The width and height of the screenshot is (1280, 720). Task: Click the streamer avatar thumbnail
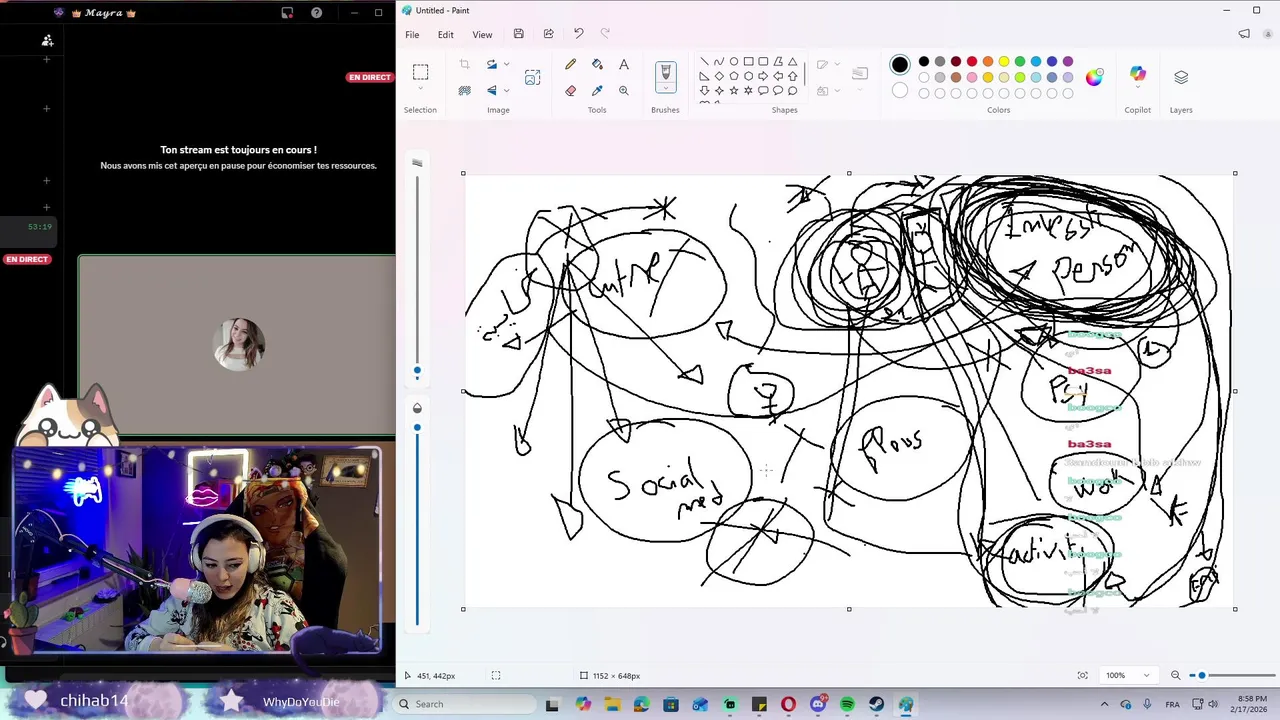pos(239,344)
